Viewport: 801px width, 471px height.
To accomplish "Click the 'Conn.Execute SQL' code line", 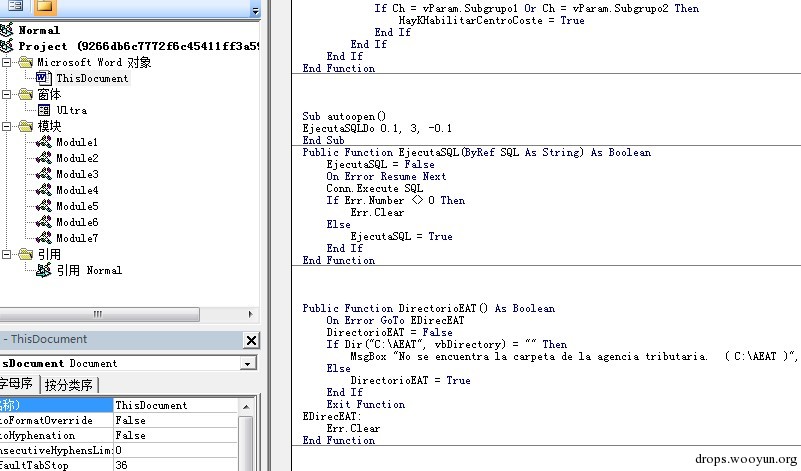I will click(x=374, y=189).
